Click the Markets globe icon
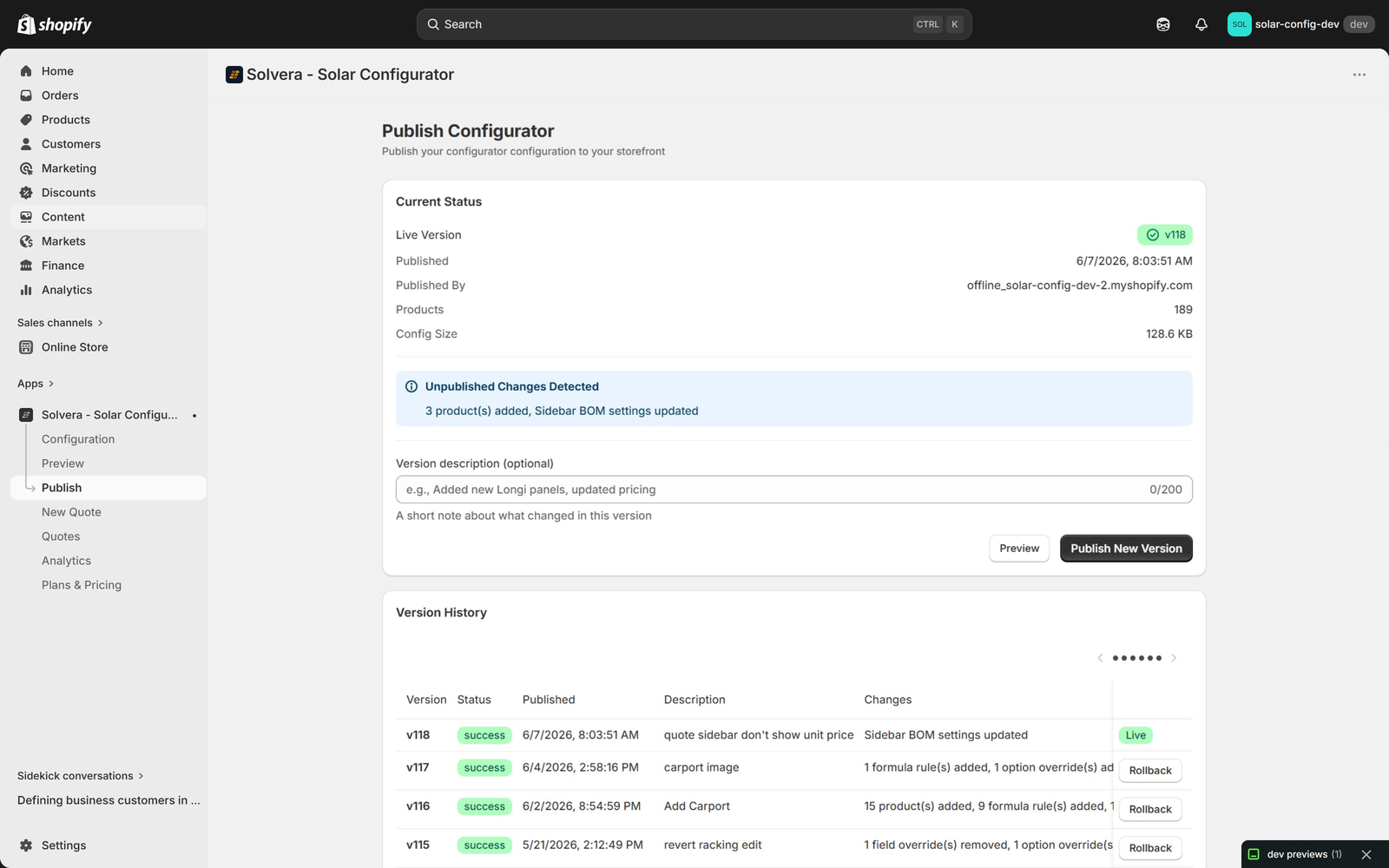Screen dimensions: 1389x868 point(26,241)
